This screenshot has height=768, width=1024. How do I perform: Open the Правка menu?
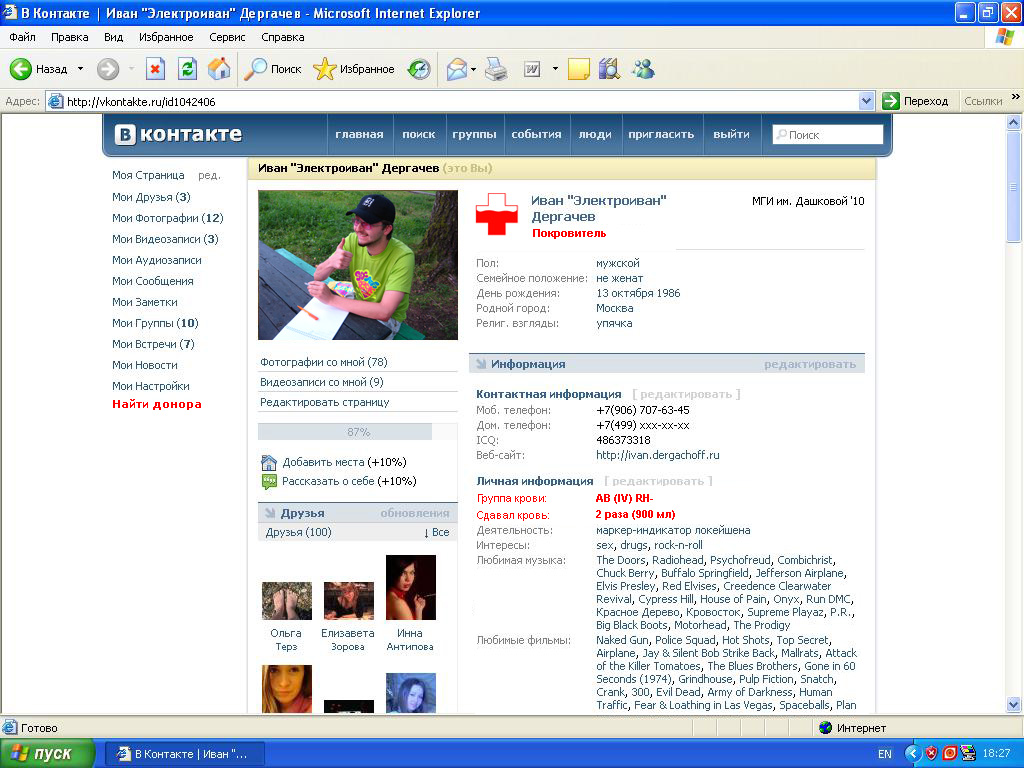point(69,37)
